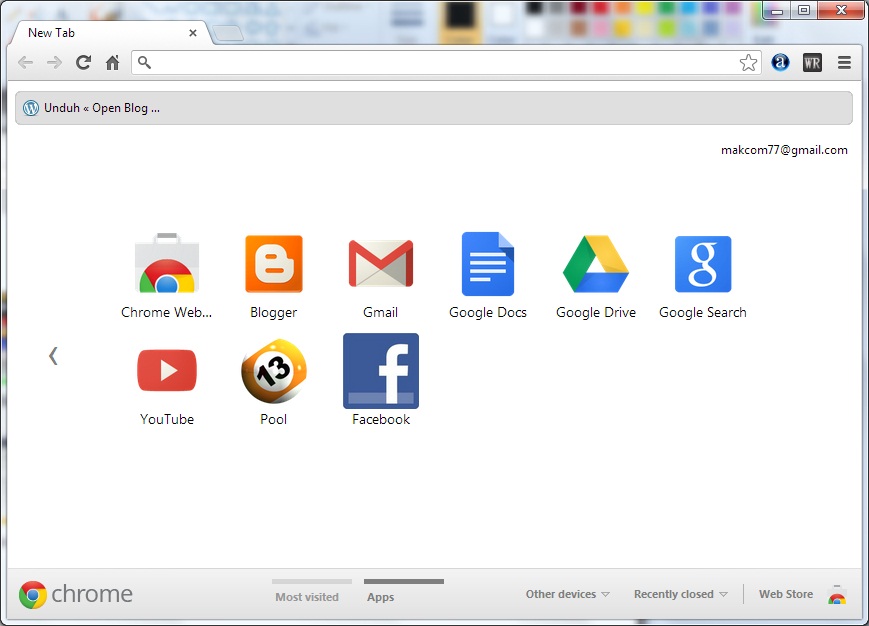Image resolution: width=869 pixels, height=626 pixels.
Task: Launch Google Docs
Action: [x=488, y=263]
